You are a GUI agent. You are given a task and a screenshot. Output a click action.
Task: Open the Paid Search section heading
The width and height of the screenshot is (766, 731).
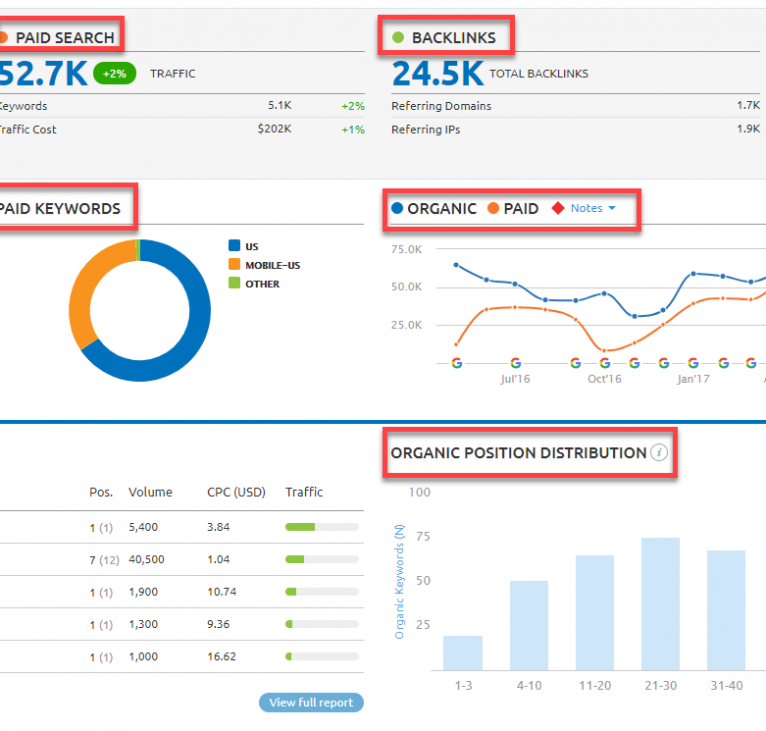[x=64, y=38]
